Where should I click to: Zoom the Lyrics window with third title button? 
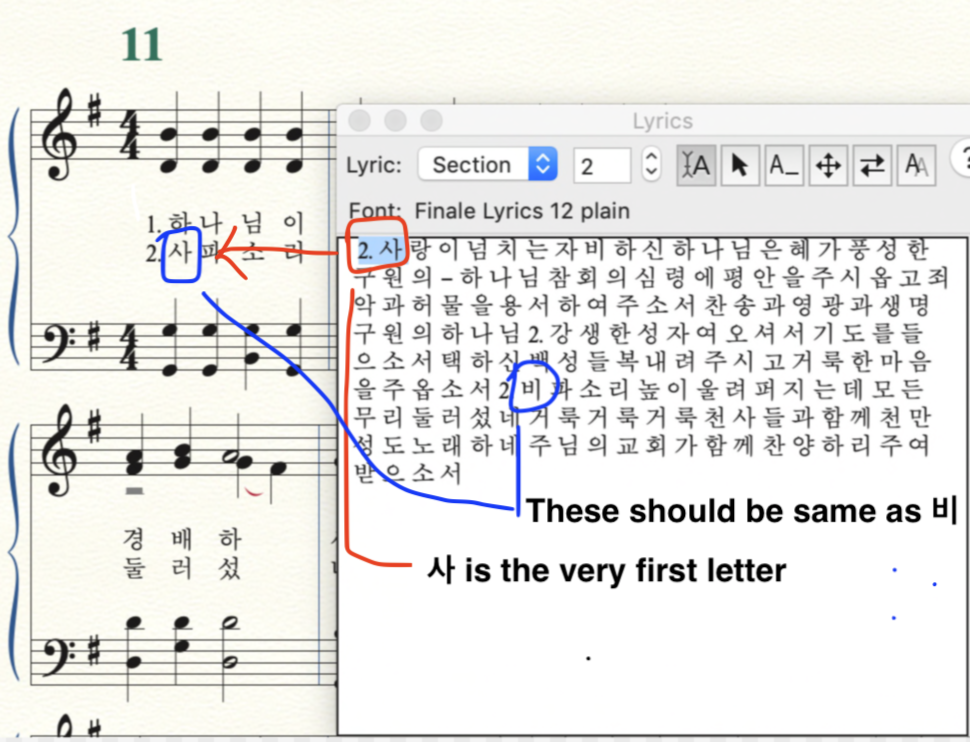click(431, 121)
